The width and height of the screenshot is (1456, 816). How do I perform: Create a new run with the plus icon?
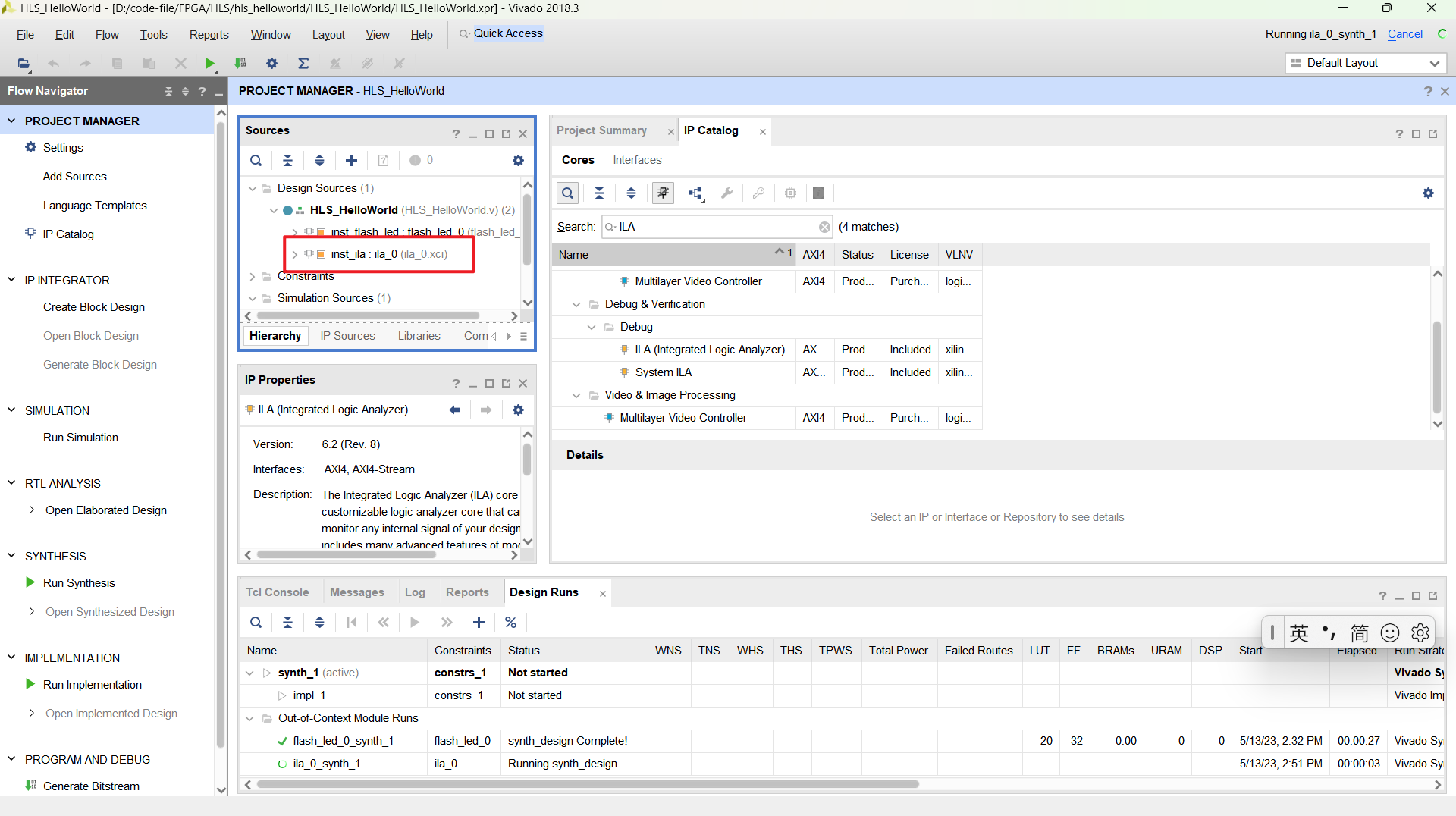pos(479,623)
